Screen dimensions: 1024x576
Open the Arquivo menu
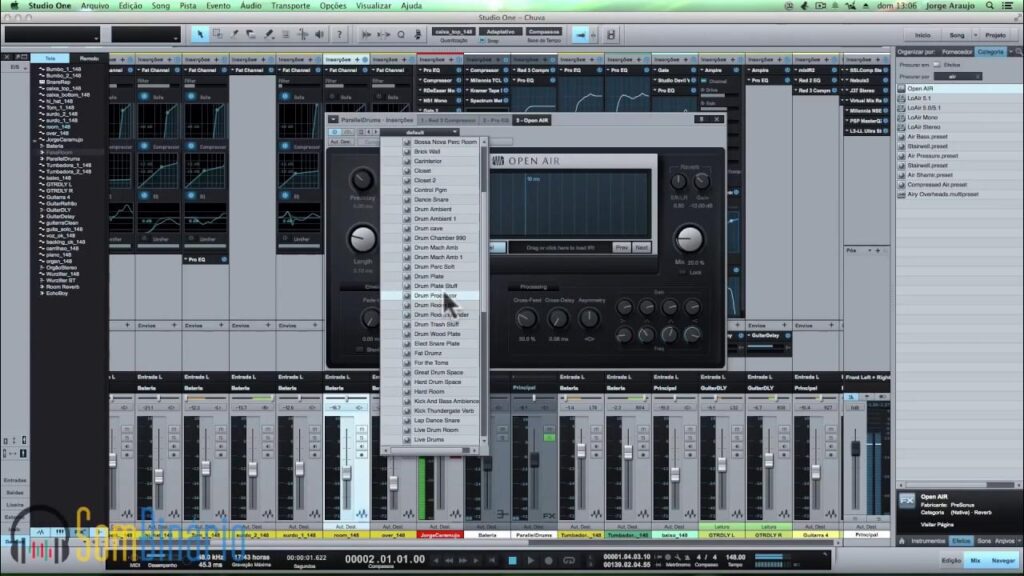point(95,5)
